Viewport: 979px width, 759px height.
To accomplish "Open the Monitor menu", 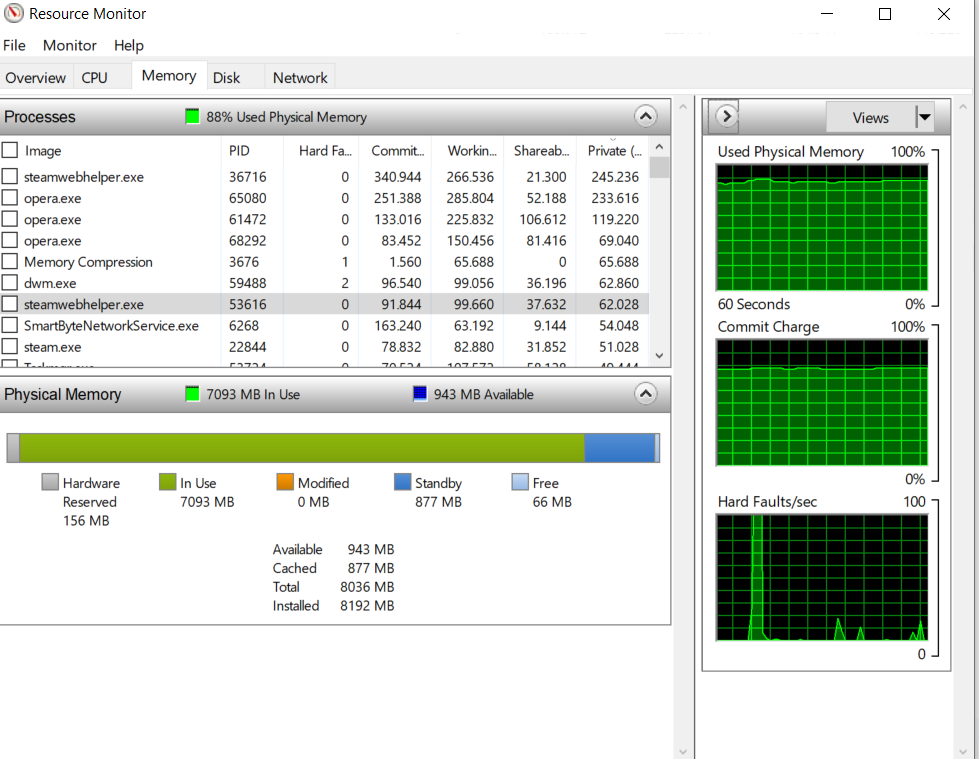I will pos(70,46).
